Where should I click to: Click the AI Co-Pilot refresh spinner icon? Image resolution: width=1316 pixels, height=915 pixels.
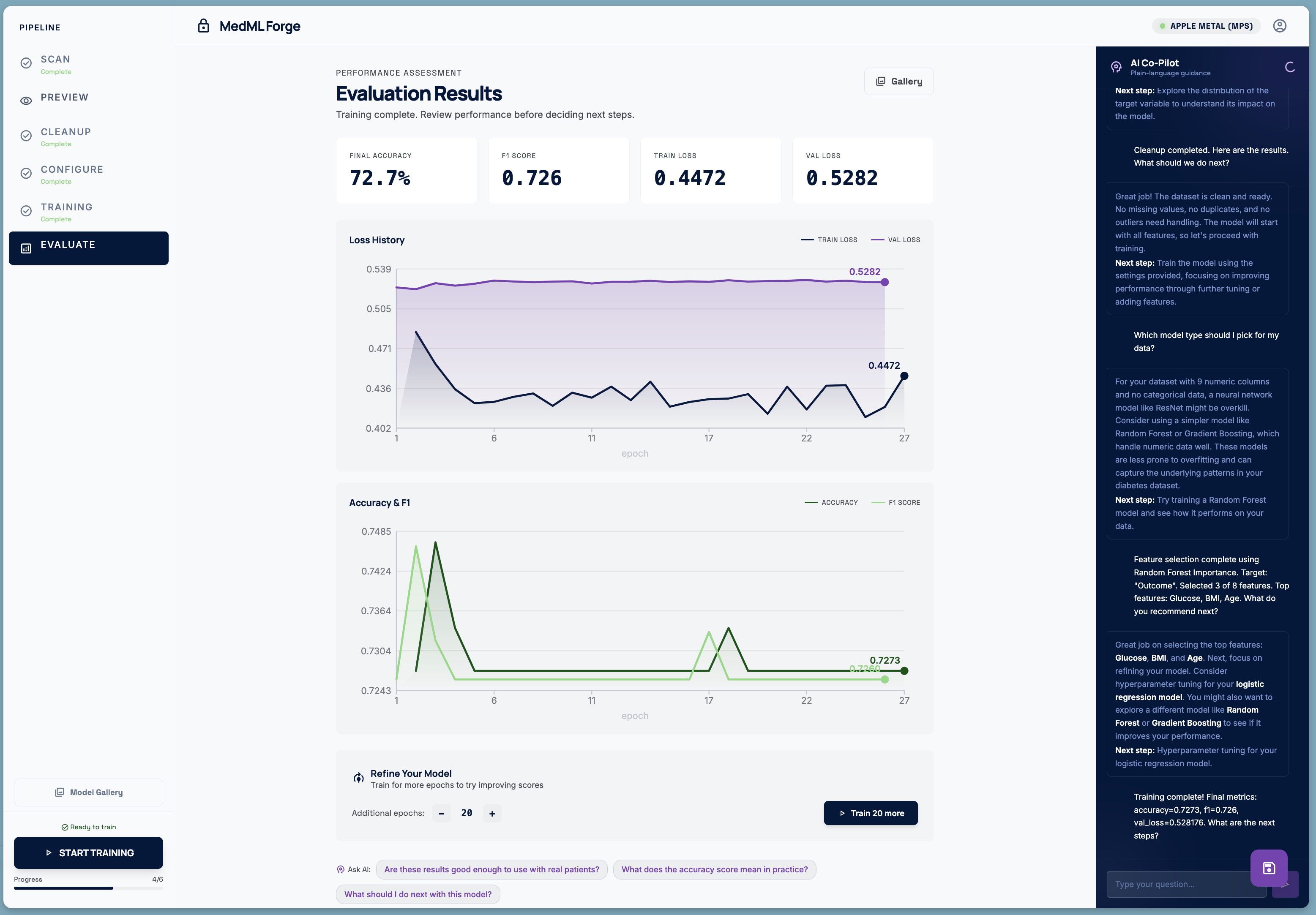coord(1290,67)
